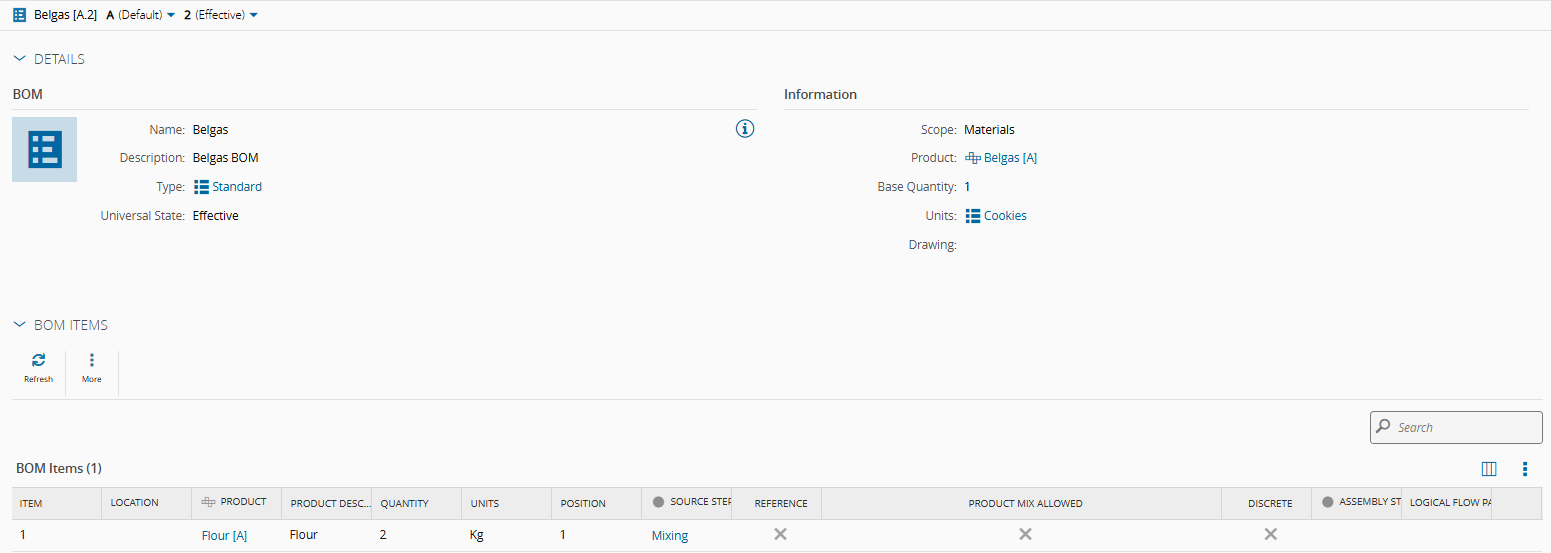Click the Belgas [A.2] page title
This screenshot has height=553, width=1551.
coord(65,15)
